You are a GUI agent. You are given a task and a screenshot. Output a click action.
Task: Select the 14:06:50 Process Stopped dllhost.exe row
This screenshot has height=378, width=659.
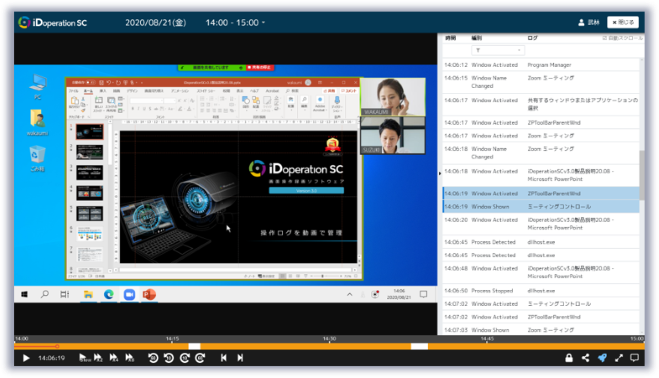pyautogui.click(x=541, y=291)
